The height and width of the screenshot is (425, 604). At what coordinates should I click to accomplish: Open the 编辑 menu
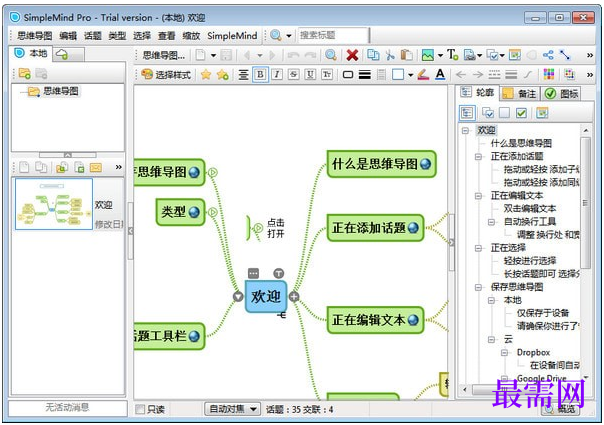(x=68, y=36)
